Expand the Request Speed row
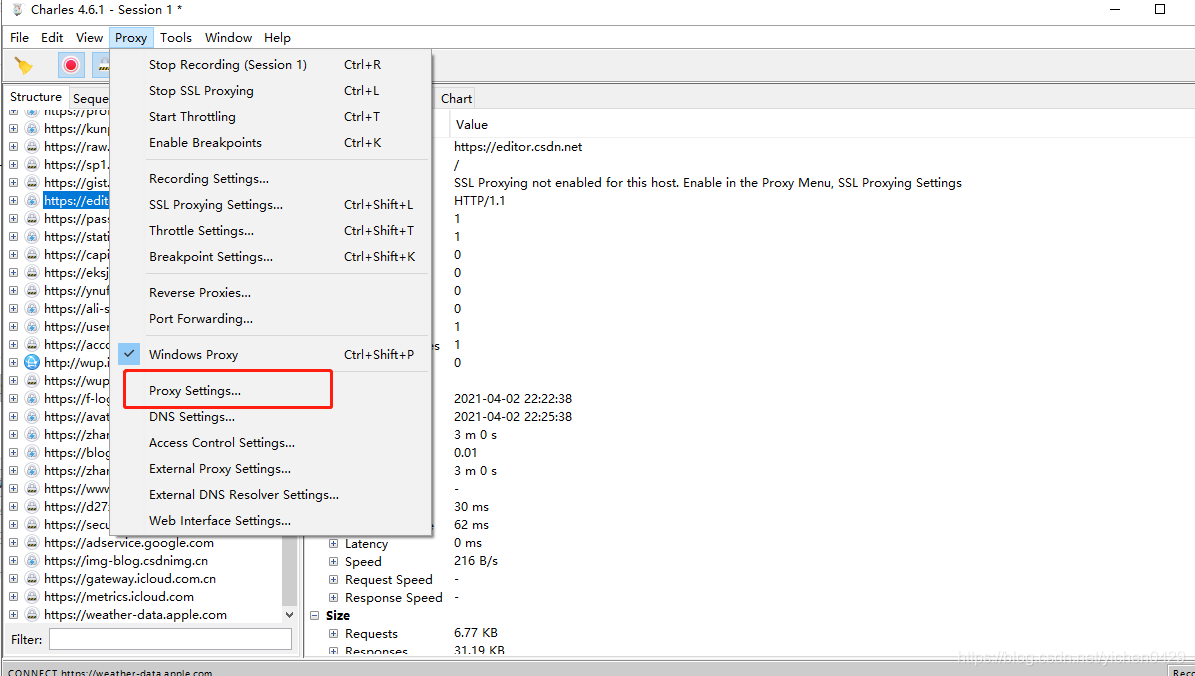Viewport: 1195px width, 676px height. pos(334,580)
